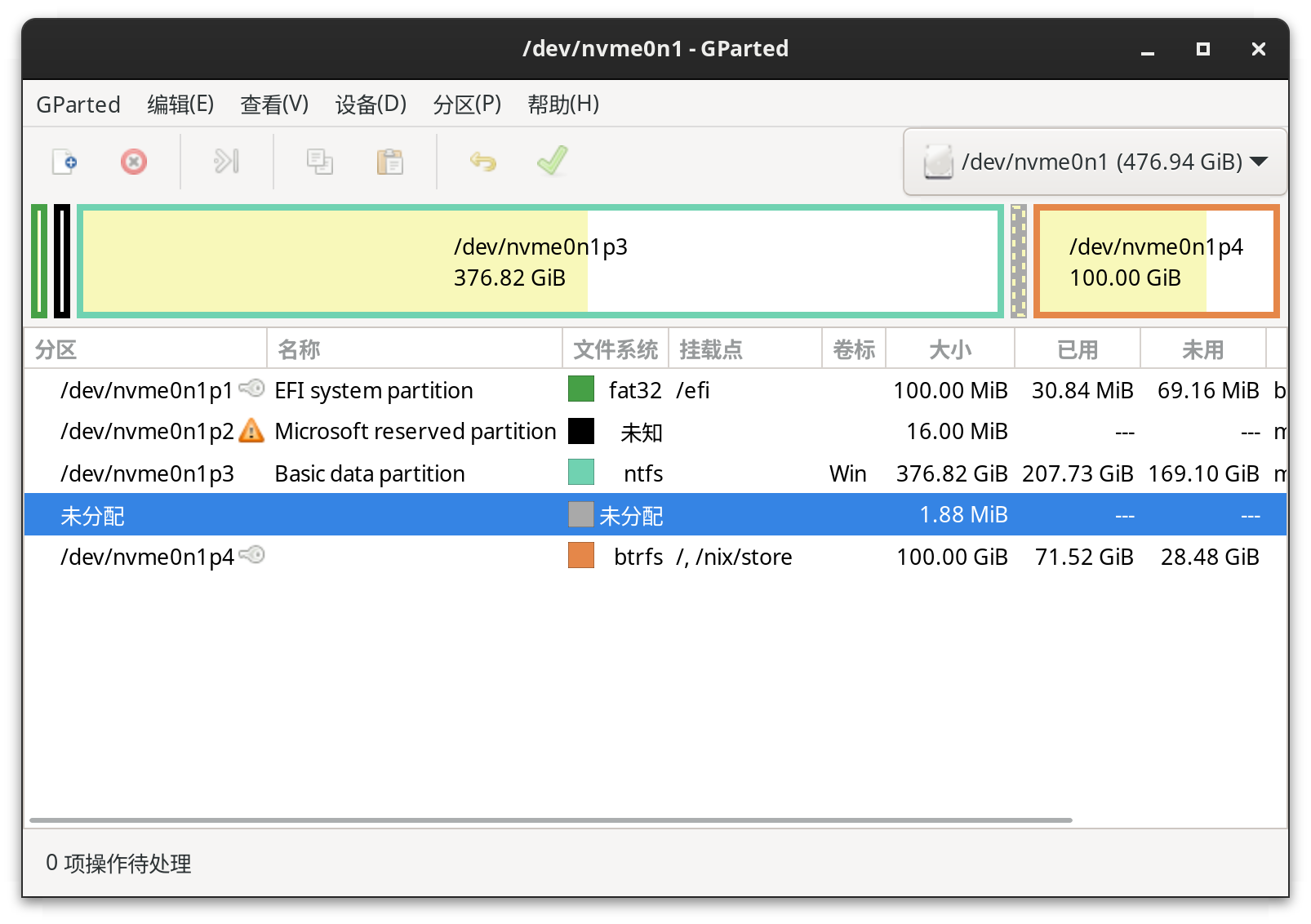
Task: Open the 帮助(H) menu
Action: 563,104
